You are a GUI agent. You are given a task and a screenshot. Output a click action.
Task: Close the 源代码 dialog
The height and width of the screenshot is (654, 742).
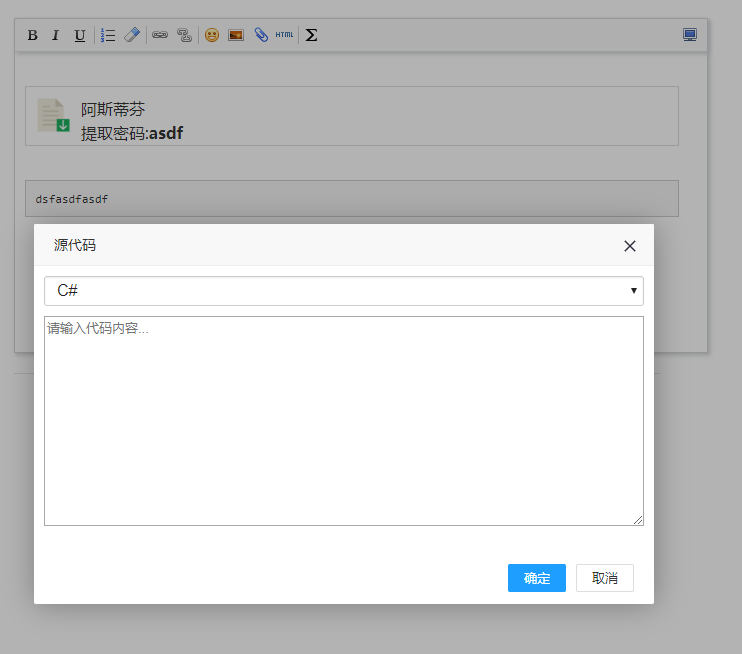(630, 246)
